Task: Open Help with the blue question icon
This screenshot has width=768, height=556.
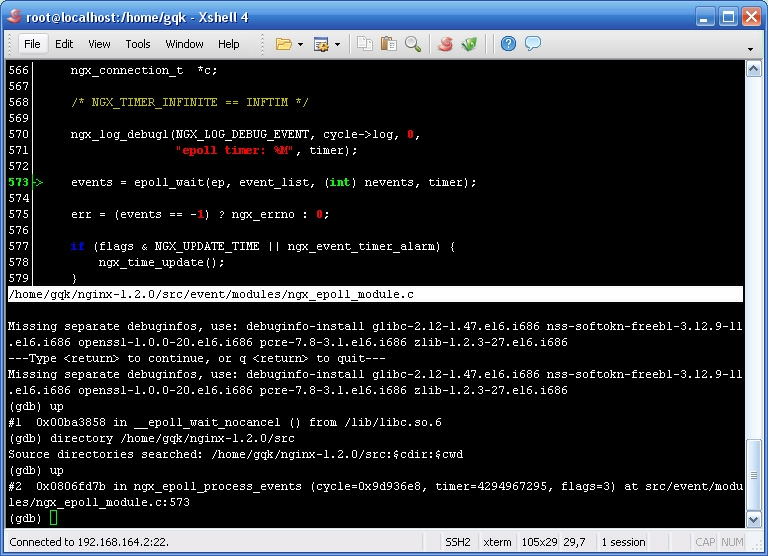Action: [508, 44]
